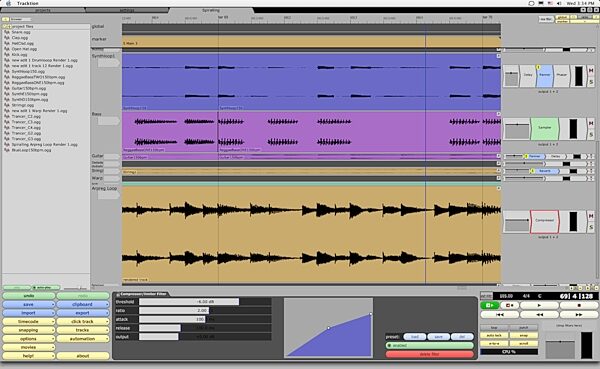
Task: Click the rewind transport button
Action: 540,314
